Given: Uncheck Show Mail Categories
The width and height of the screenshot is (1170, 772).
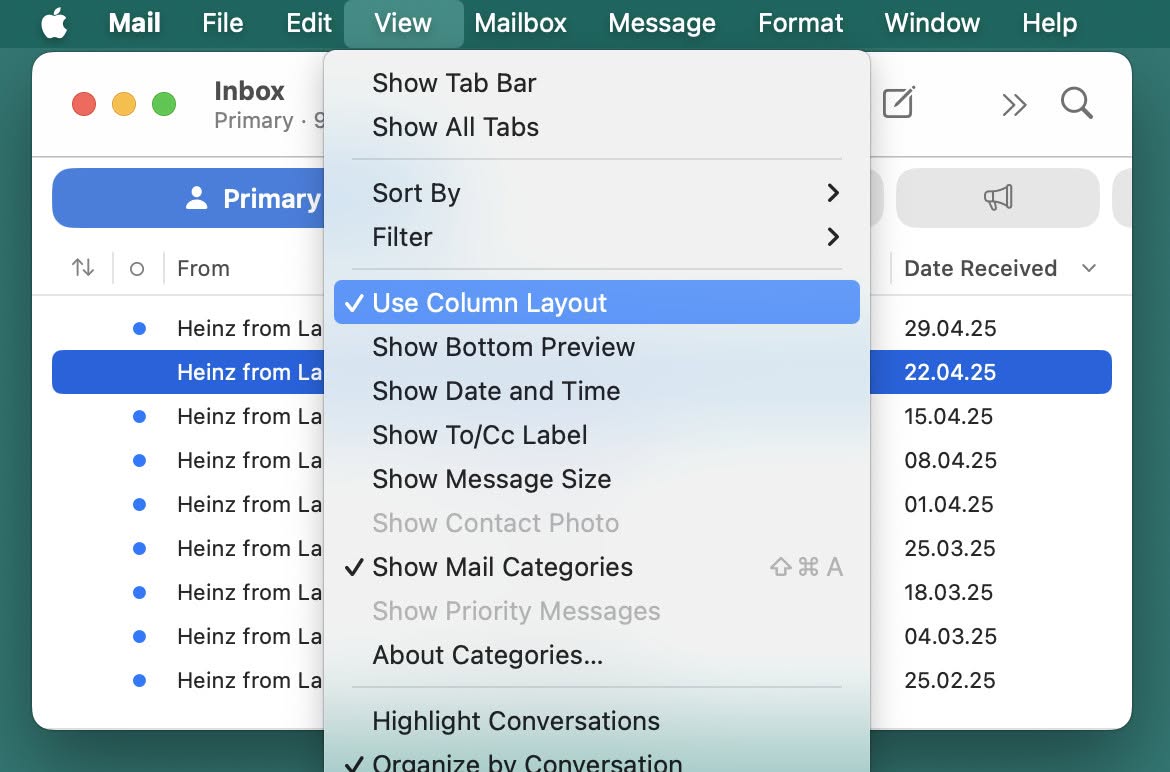Looking at the screenshot, I should click(597, 567).
